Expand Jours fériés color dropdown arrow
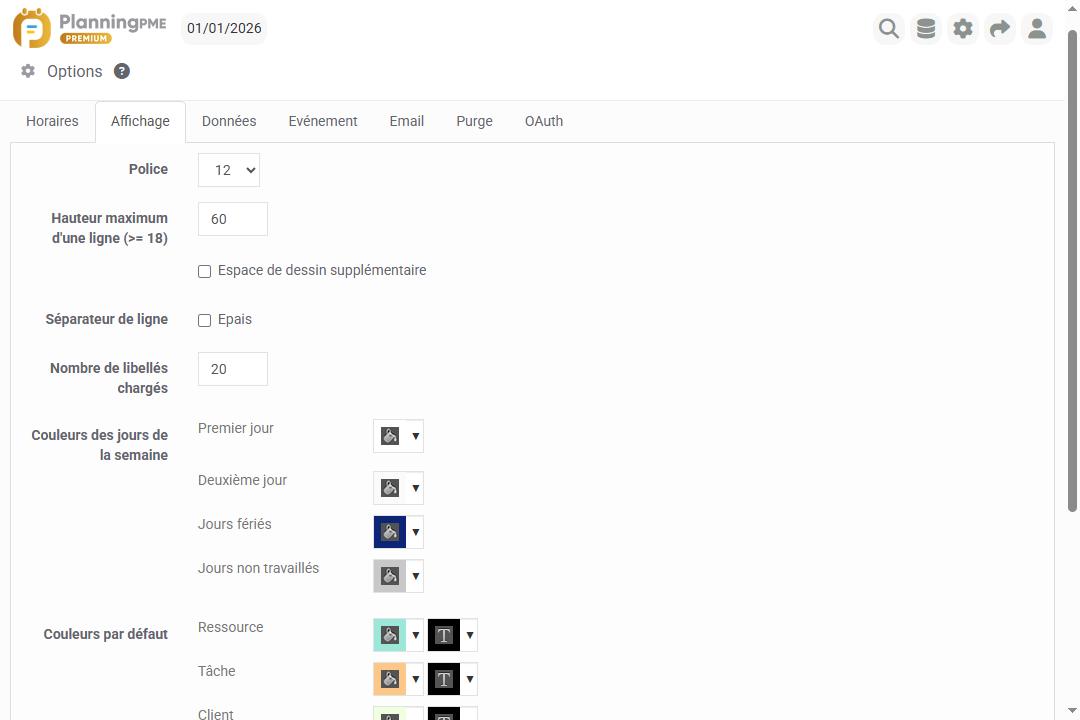The image size is (1080, 720). coord(415,532)
